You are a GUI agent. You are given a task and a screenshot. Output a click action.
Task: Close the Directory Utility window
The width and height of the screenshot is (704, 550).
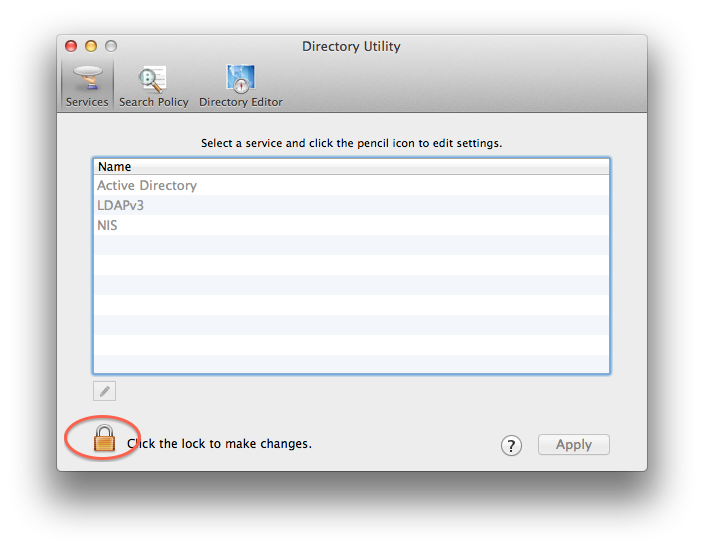[x=71, y=46]
